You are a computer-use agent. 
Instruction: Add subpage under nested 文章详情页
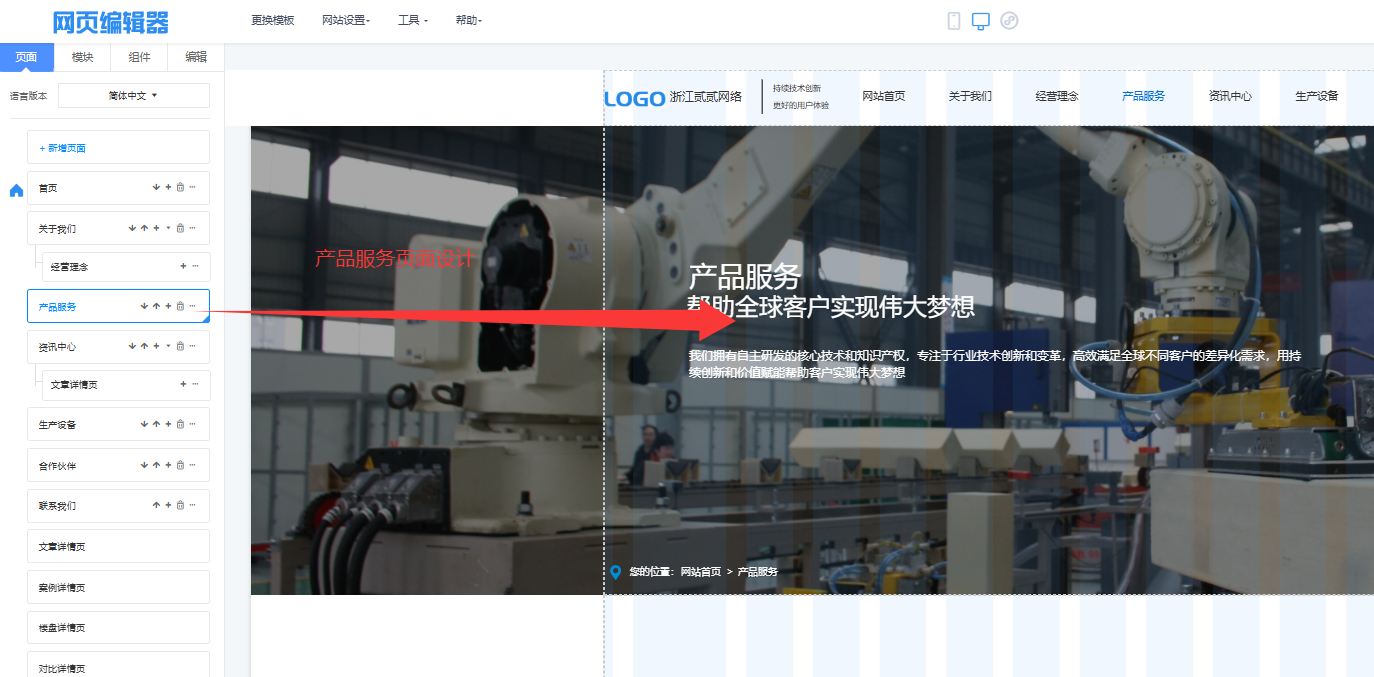pos(183,384)
